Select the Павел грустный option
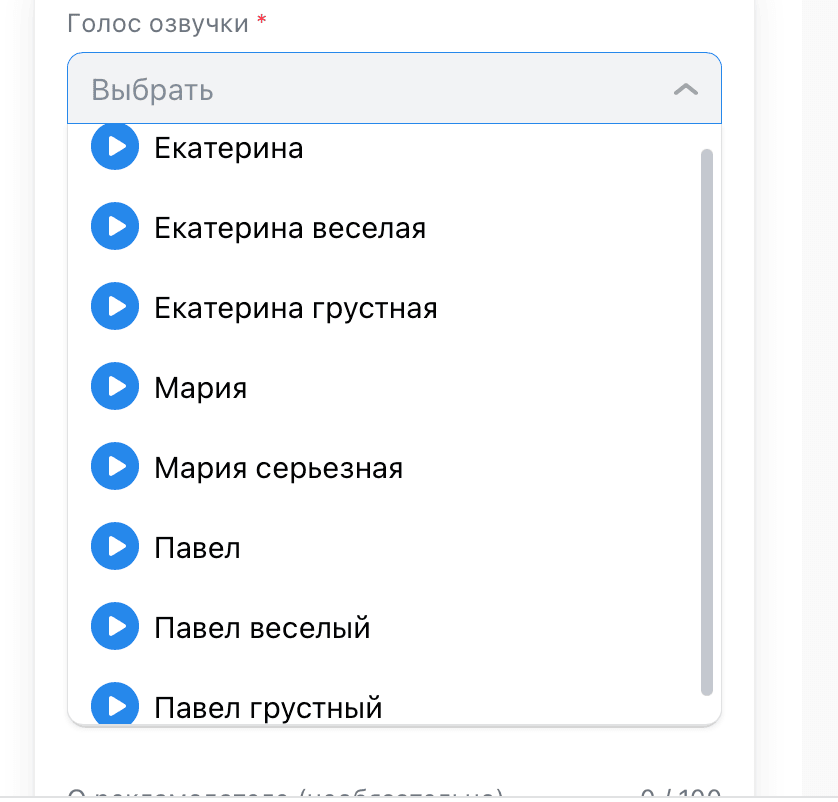This screenshot has width=838, height=802. (x=268, y=707)
